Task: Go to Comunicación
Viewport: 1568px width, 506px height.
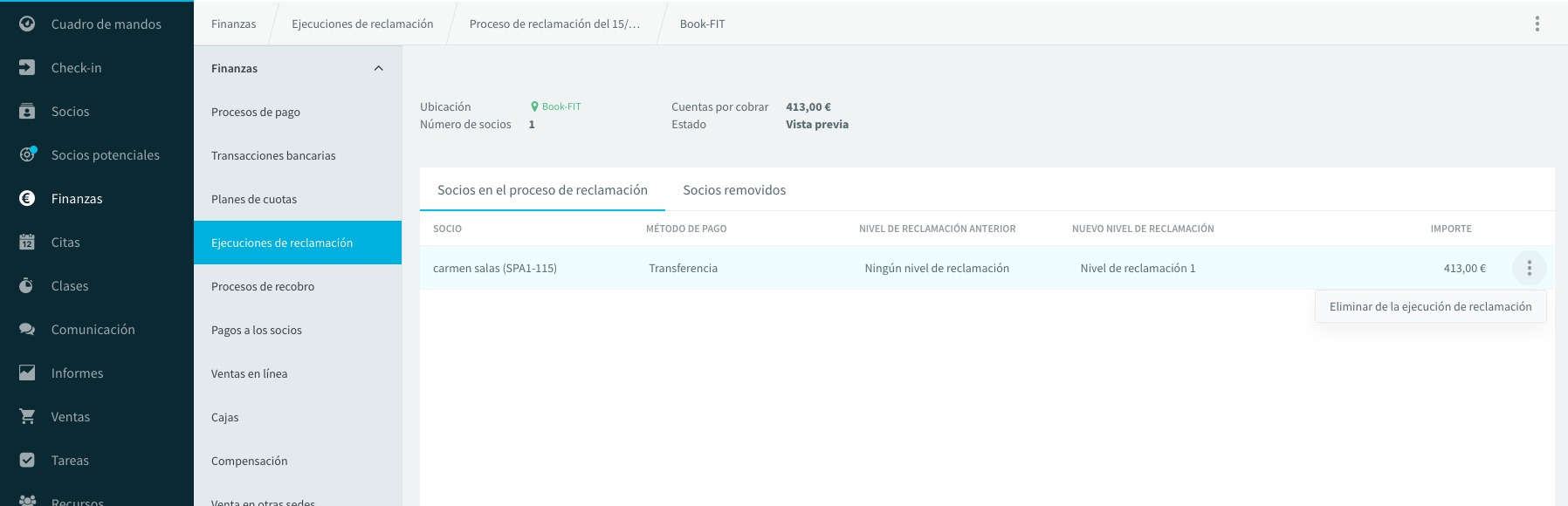Action: [93, 329]
